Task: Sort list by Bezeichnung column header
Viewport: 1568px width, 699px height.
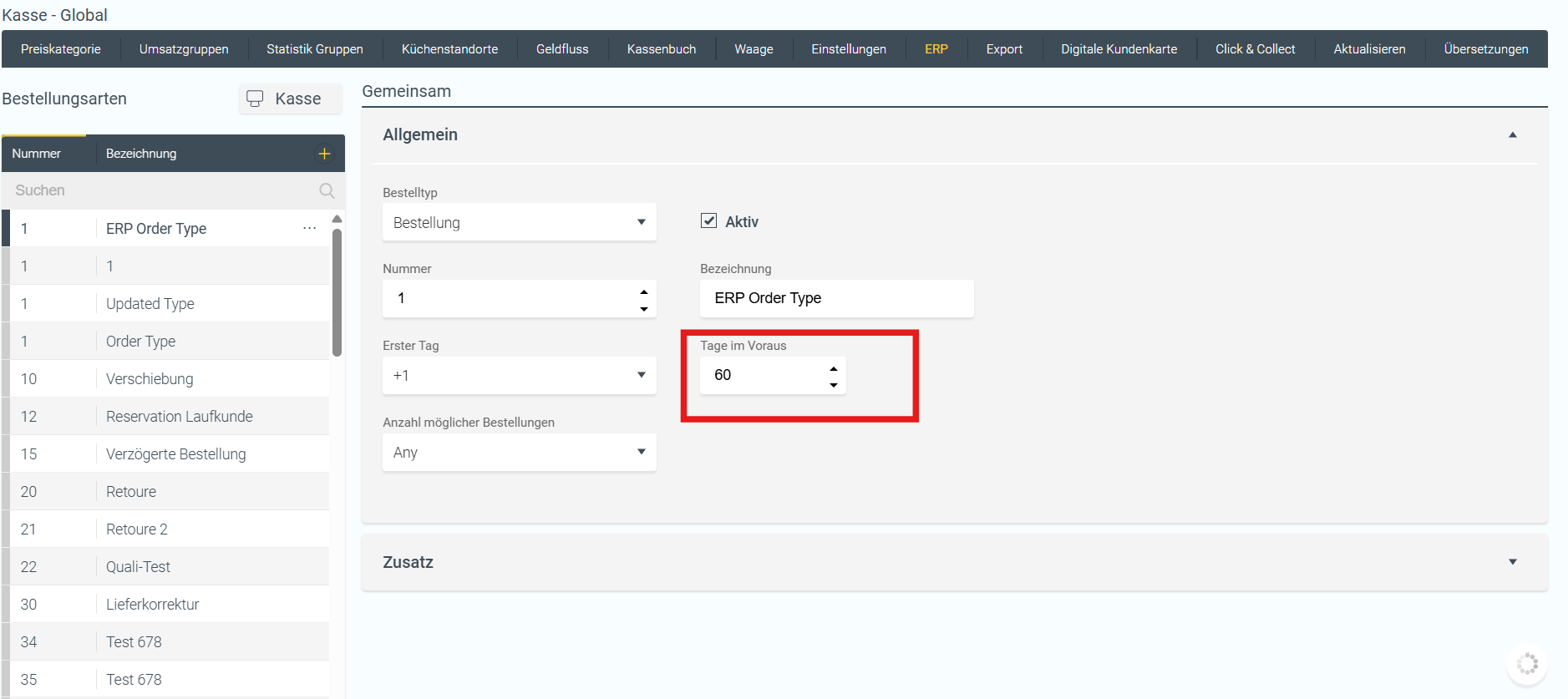Action: coord(141,154)
